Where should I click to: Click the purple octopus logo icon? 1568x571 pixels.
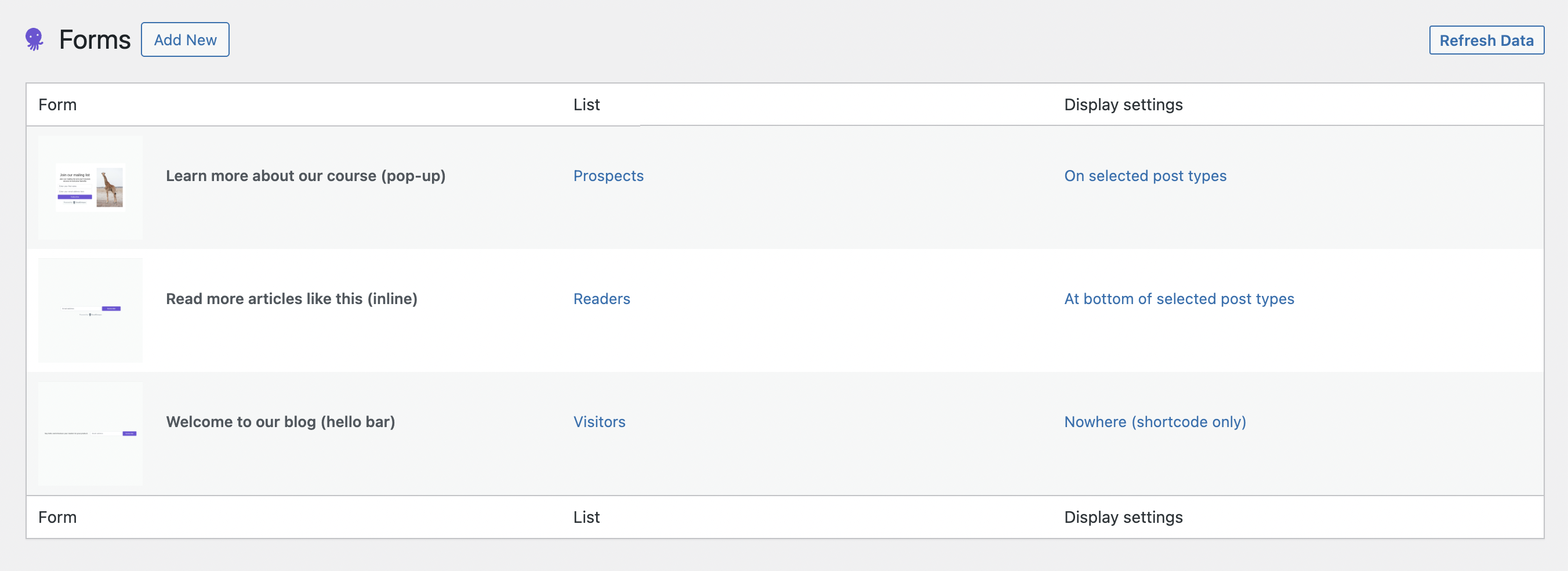[34, 39]
